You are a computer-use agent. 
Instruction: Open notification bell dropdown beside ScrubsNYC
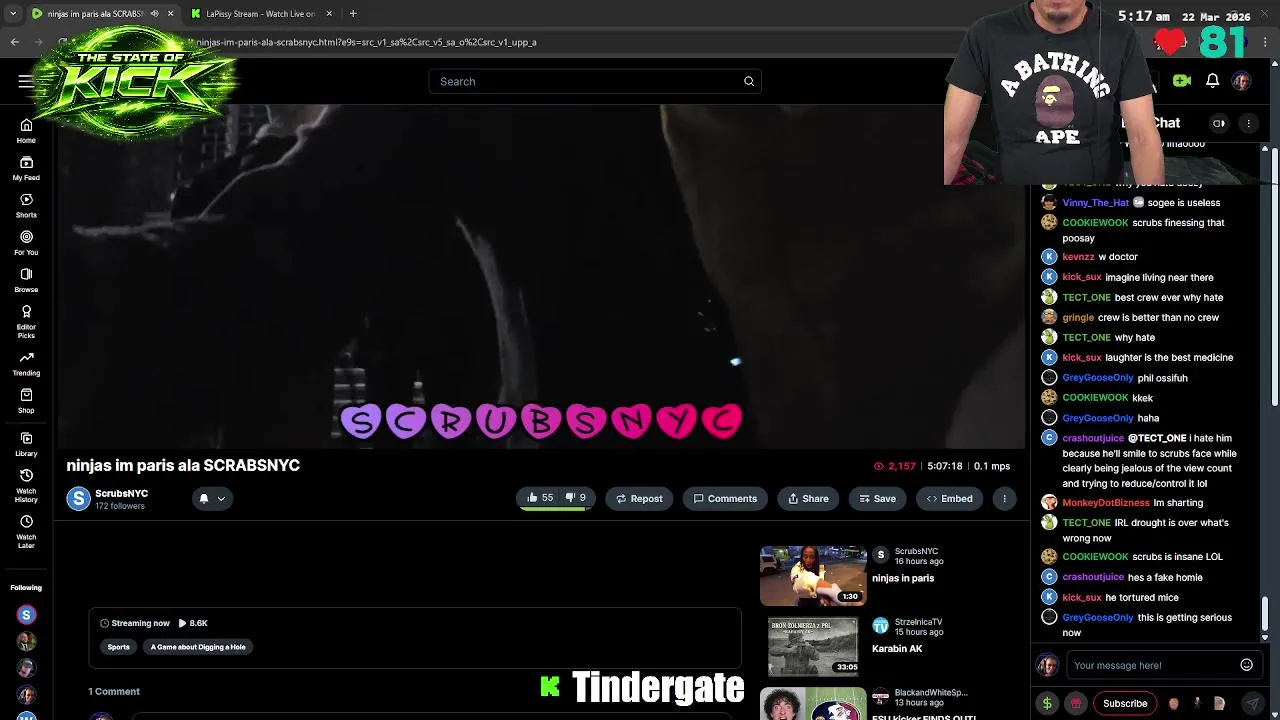coord(211,498)
